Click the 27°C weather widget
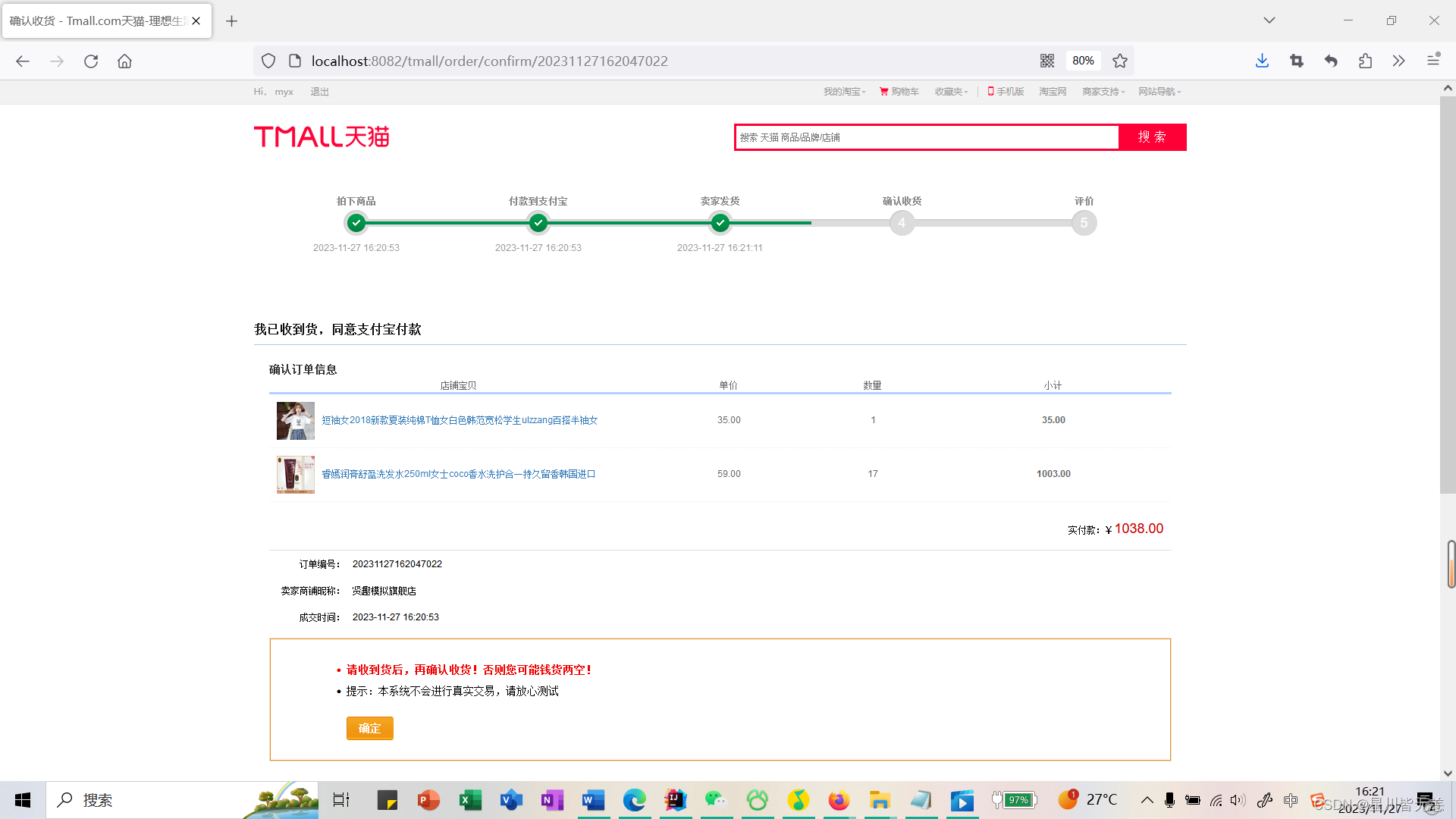The height and width of the screenshot is (819, 1456). (1088, 800)
